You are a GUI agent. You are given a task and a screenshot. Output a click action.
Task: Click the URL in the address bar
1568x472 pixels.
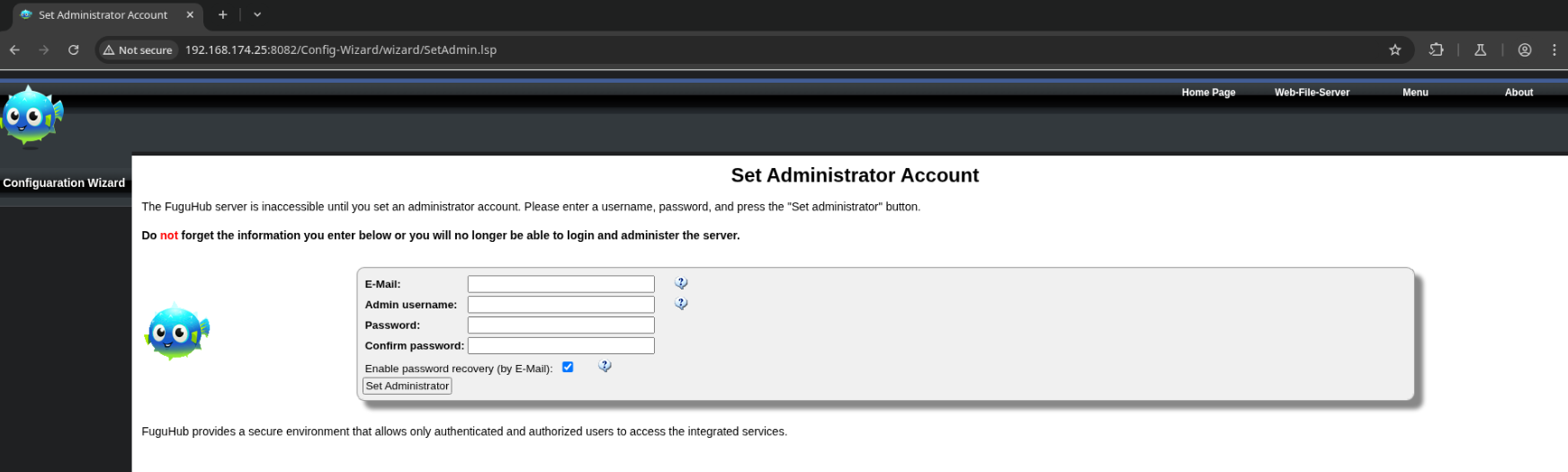341,50
